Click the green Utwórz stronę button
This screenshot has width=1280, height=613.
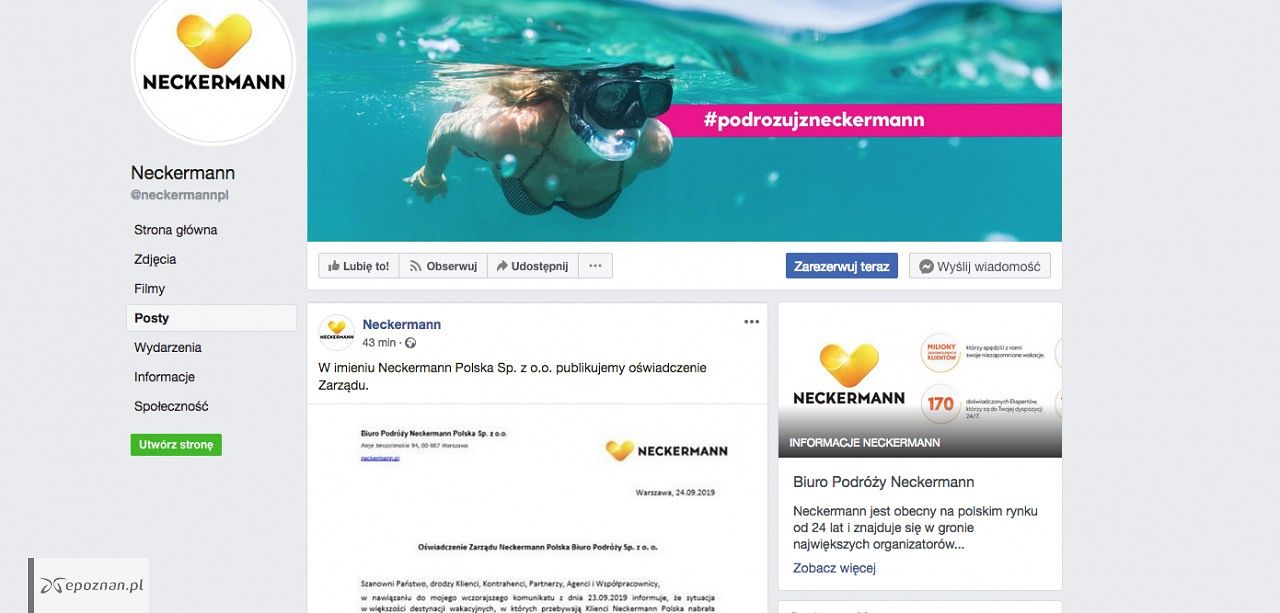click(x=176, y=445)
